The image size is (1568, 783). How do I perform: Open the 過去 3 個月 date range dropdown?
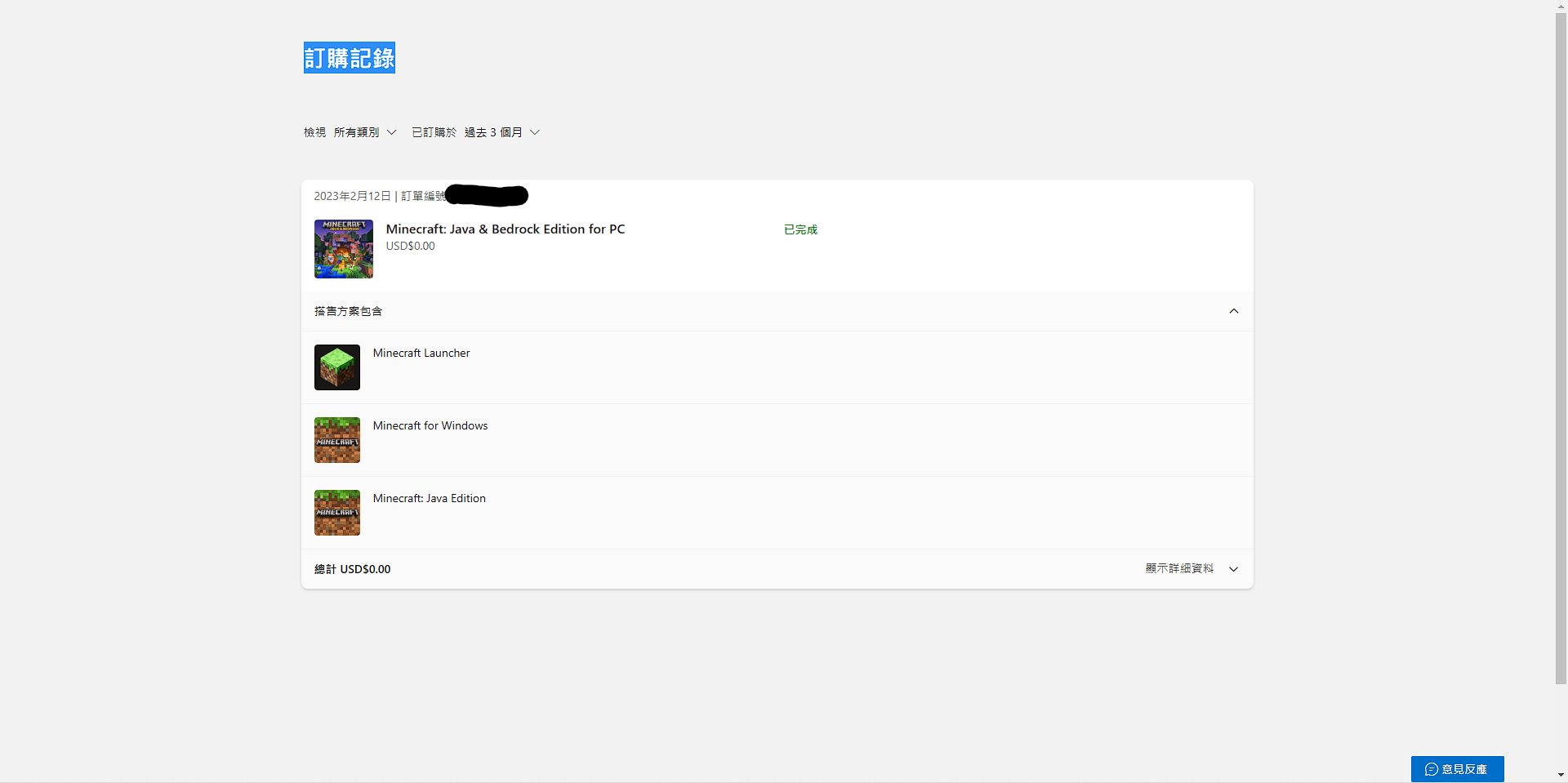[x=501, y=132]
